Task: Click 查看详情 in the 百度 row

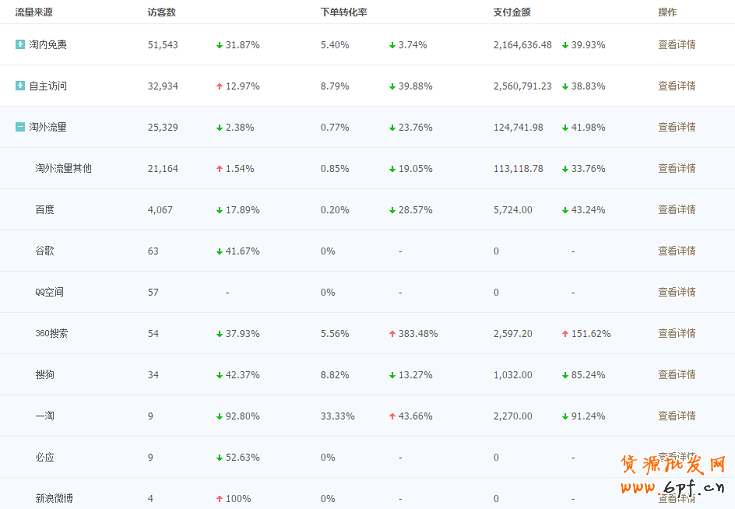Action: coord(676,210)
